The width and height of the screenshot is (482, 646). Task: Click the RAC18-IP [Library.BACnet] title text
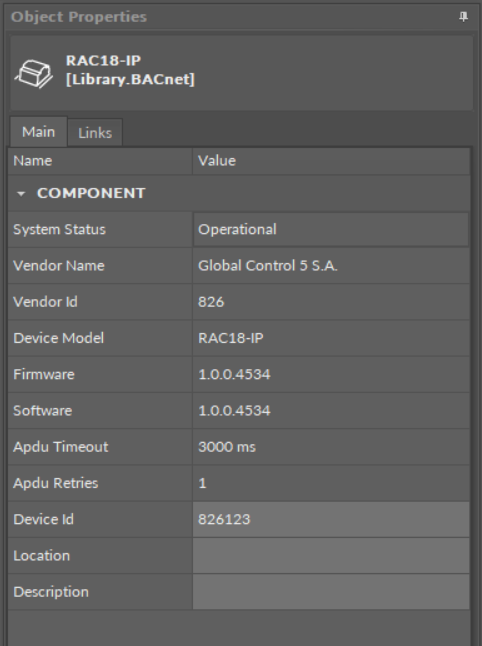(130, 70)
